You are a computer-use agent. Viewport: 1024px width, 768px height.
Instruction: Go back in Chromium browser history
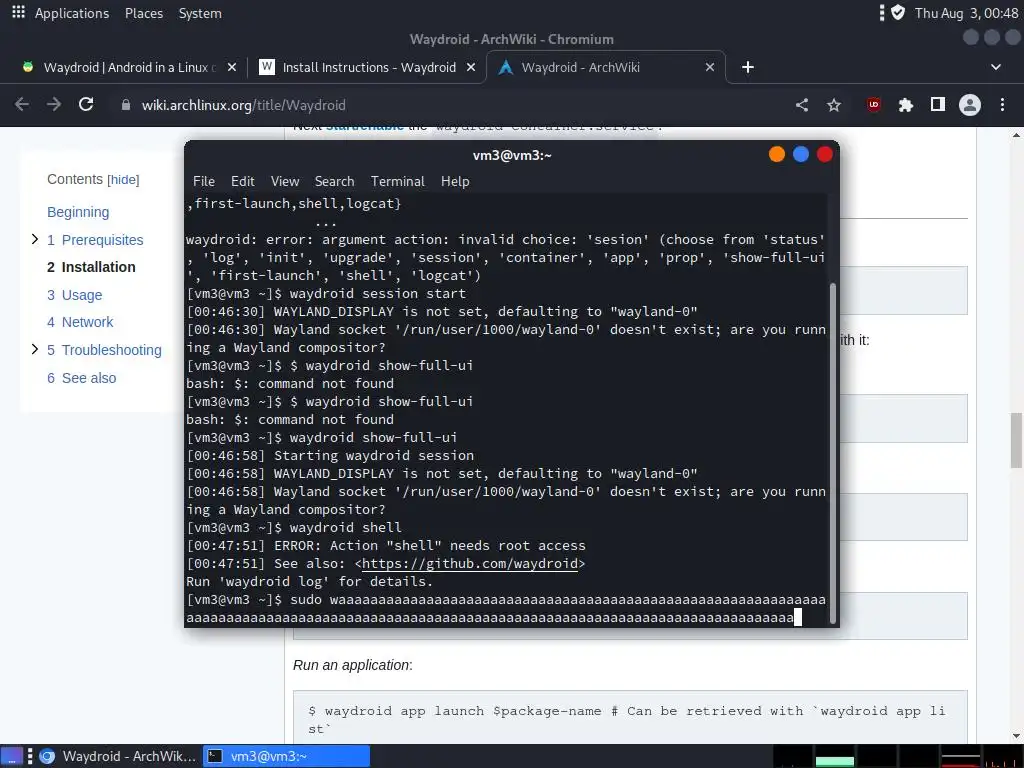(22, 104)
